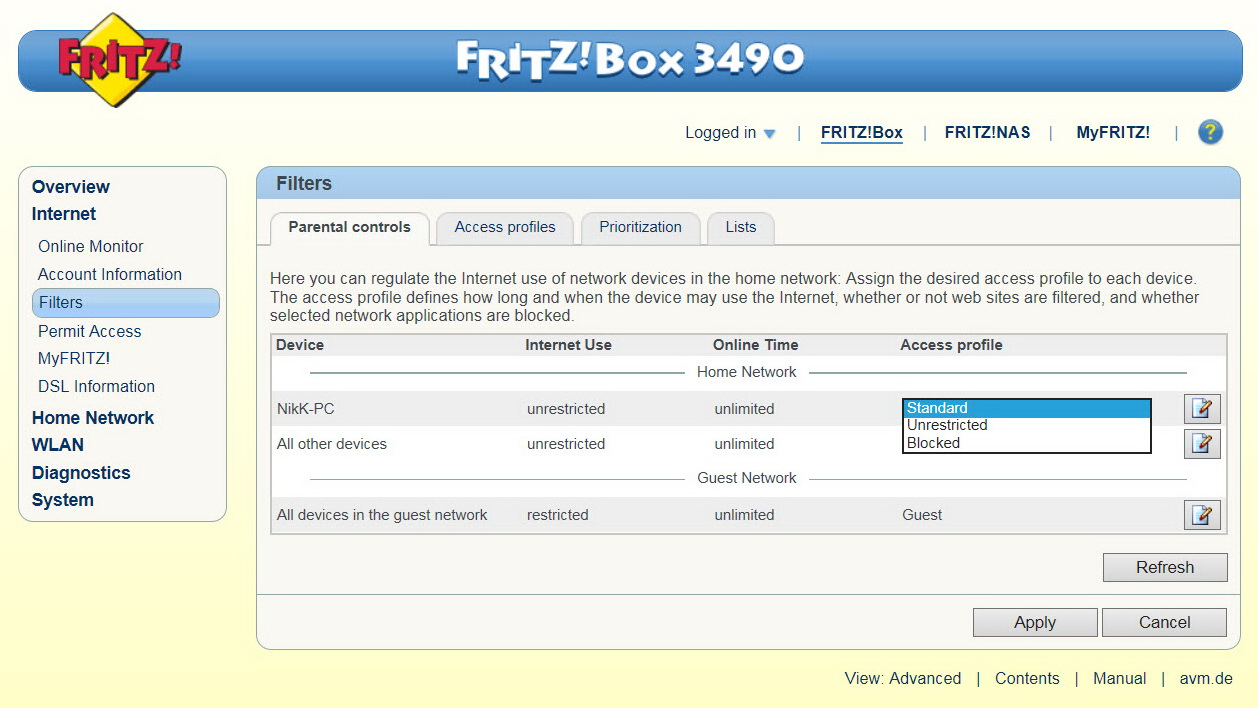This screenshot has height=708, width=1258.
Task: Open Permit Access page
Action: [90, 331]
